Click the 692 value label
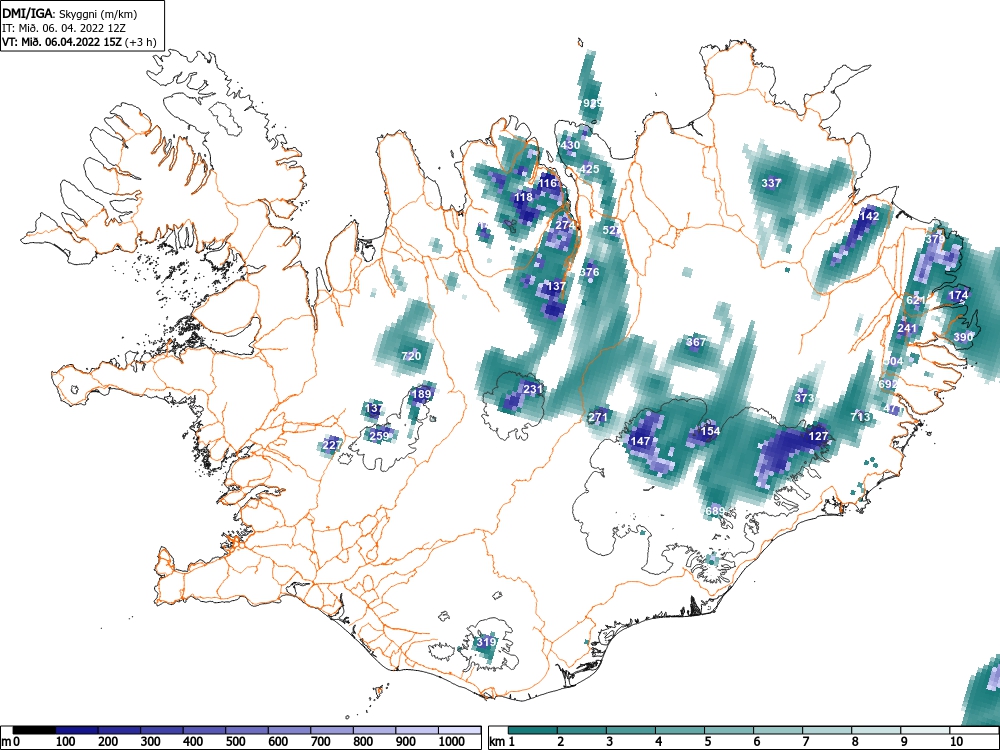This screenshot has width=1000, height=750. 888,384
